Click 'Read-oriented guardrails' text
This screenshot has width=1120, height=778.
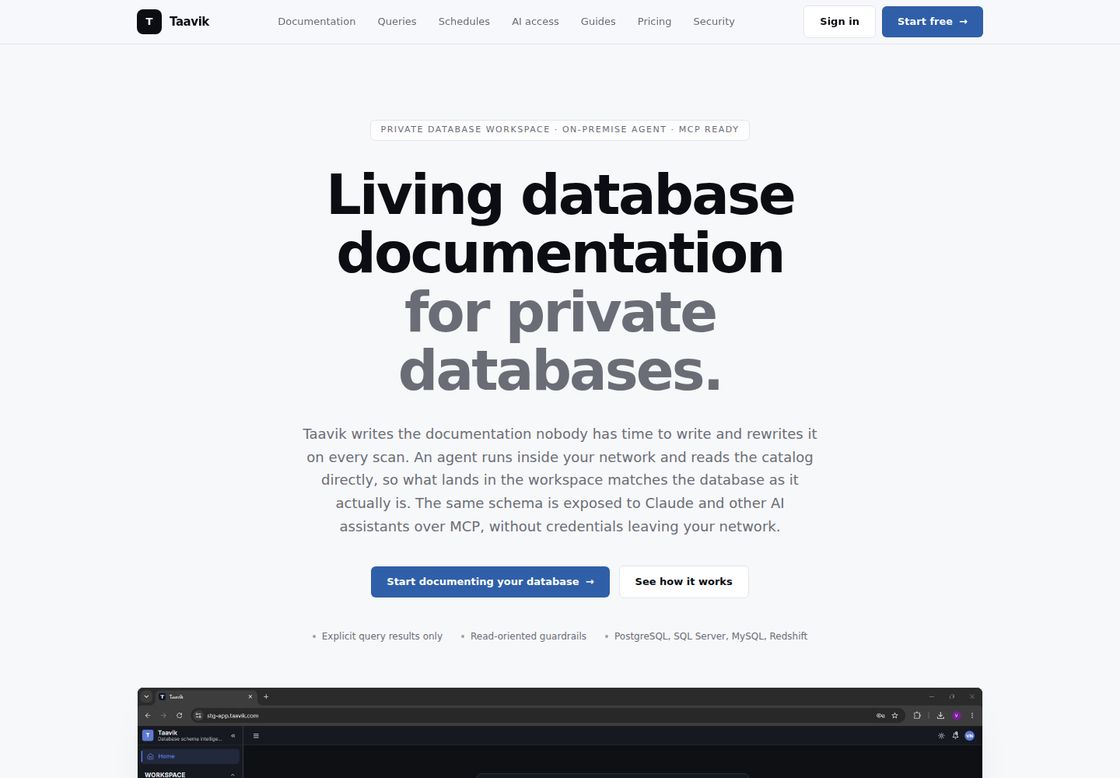(529, 636)
